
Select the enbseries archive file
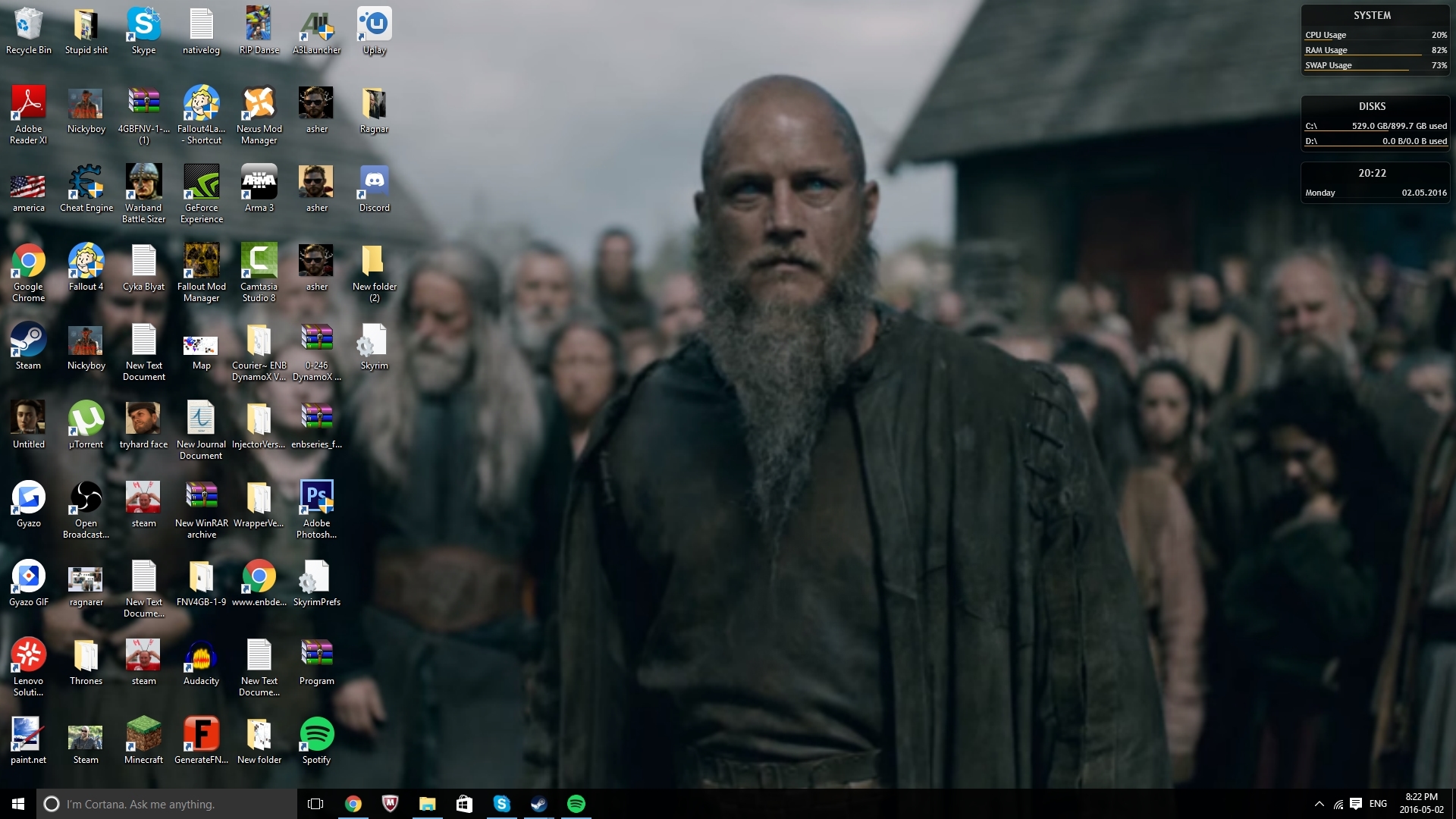click(316, 426)
